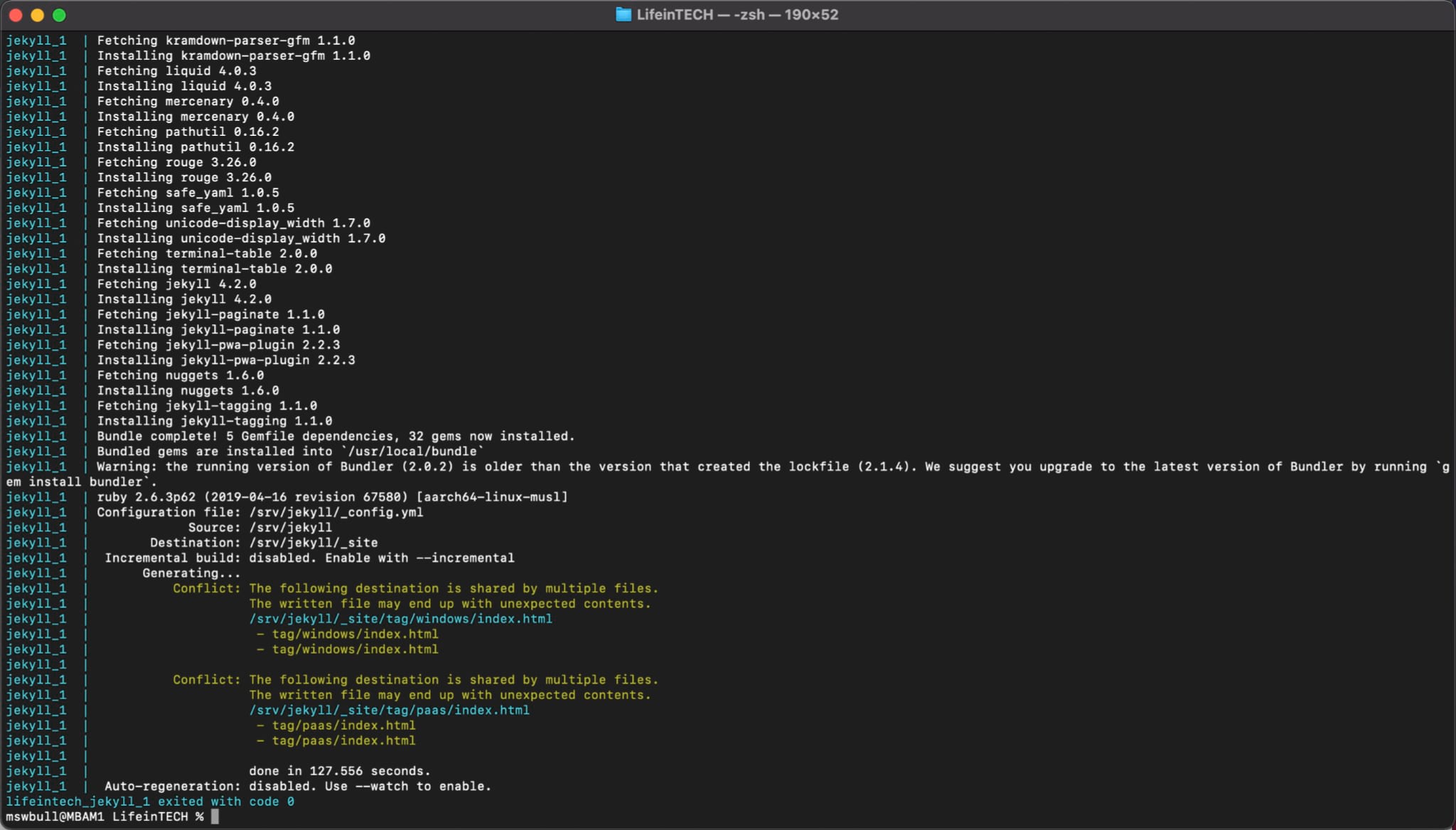The image size is (1456, 830).
Task: Click line 'Fetching rouge 3.26.0'
Action: [177, 162]
